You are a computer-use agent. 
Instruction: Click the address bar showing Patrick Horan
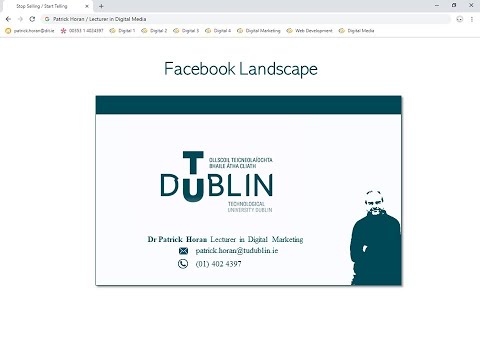click(247, 19)
